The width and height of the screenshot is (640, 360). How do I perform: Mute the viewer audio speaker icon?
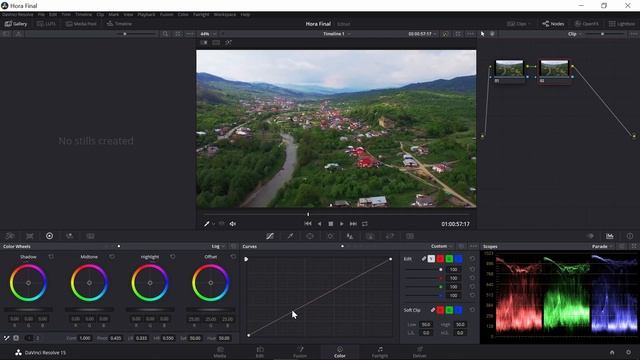point(233,224)
